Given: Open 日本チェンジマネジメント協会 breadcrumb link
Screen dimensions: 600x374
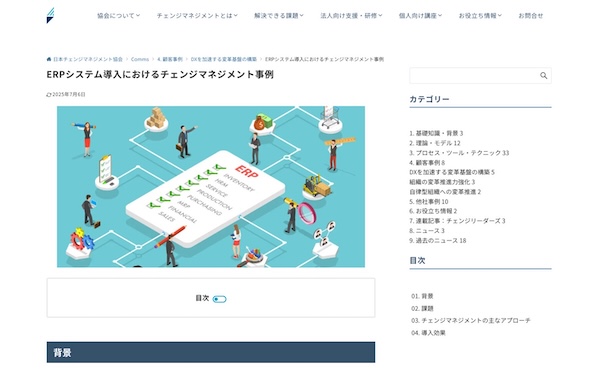Looking at the screenshot, I should [x=88, y=59].
